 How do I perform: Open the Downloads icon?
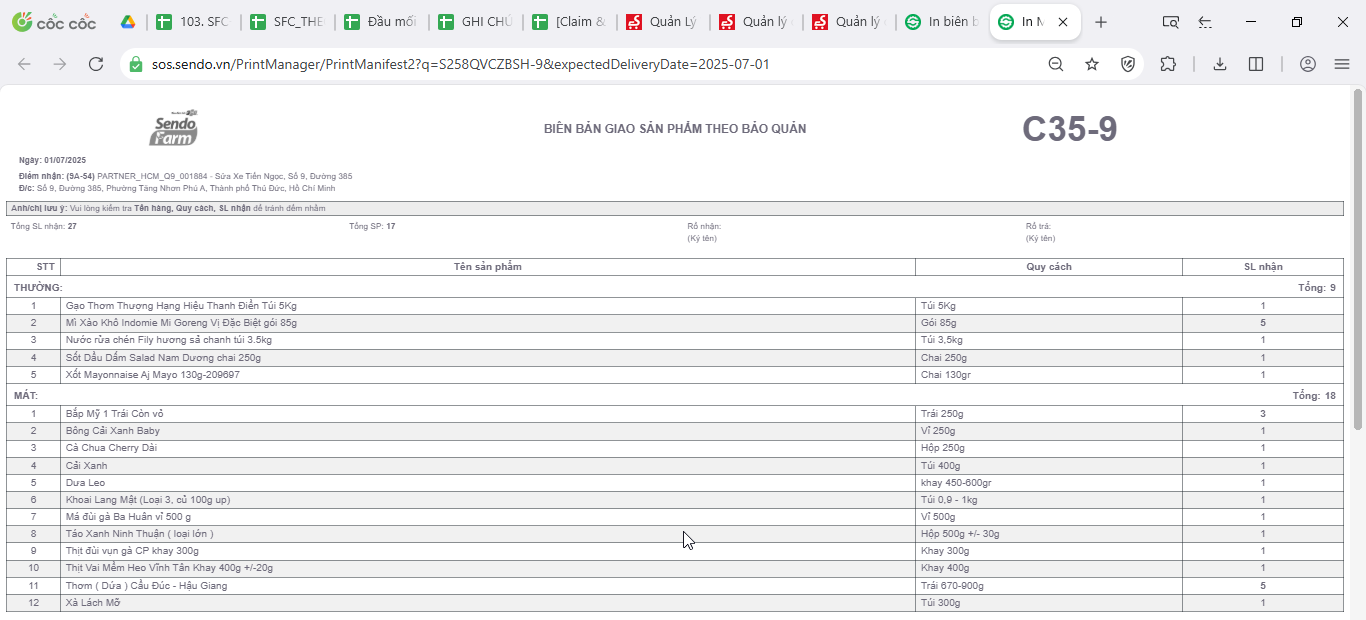click(1220, 64)
